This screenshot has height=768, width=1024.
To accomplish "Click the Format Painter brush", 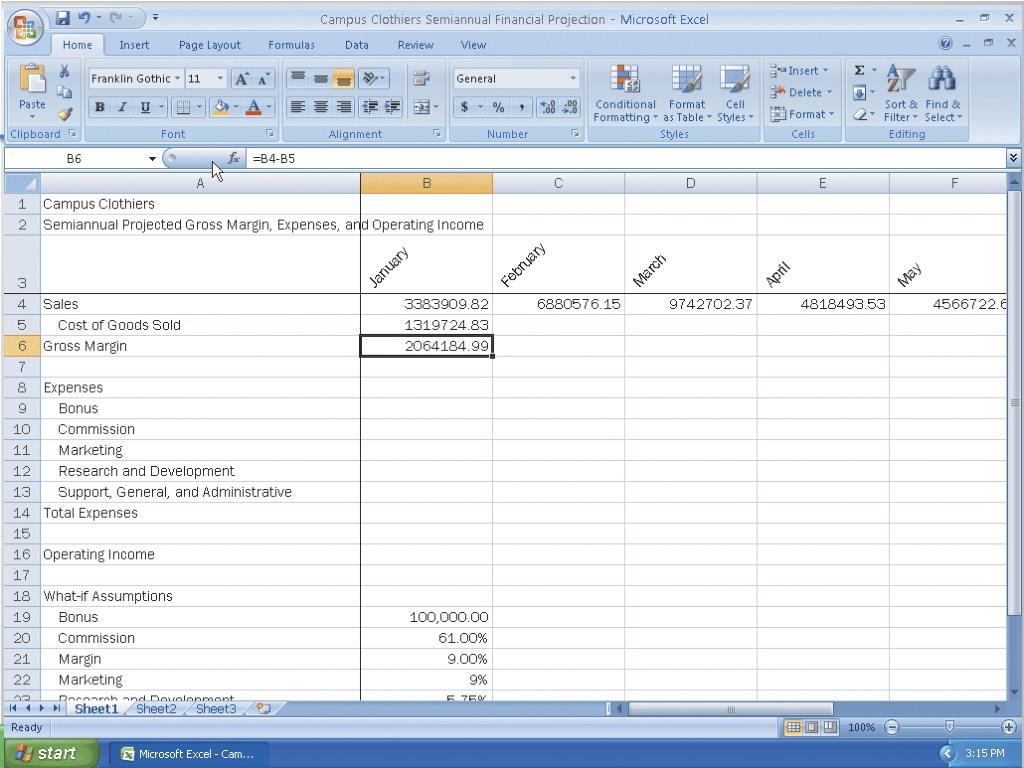I will click(x=65, y=114).
